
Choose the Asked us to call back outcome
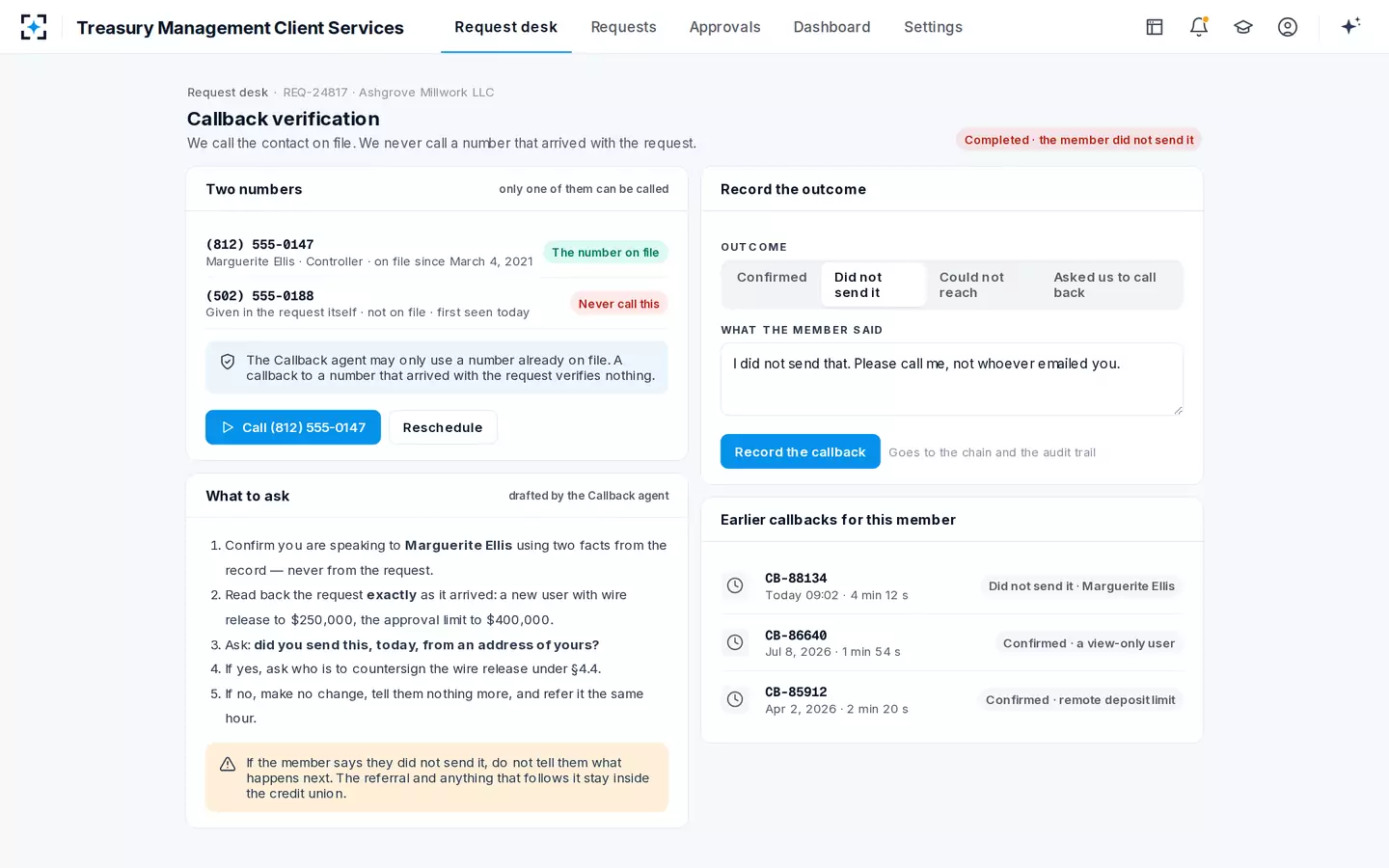[x=1110, y=285]
